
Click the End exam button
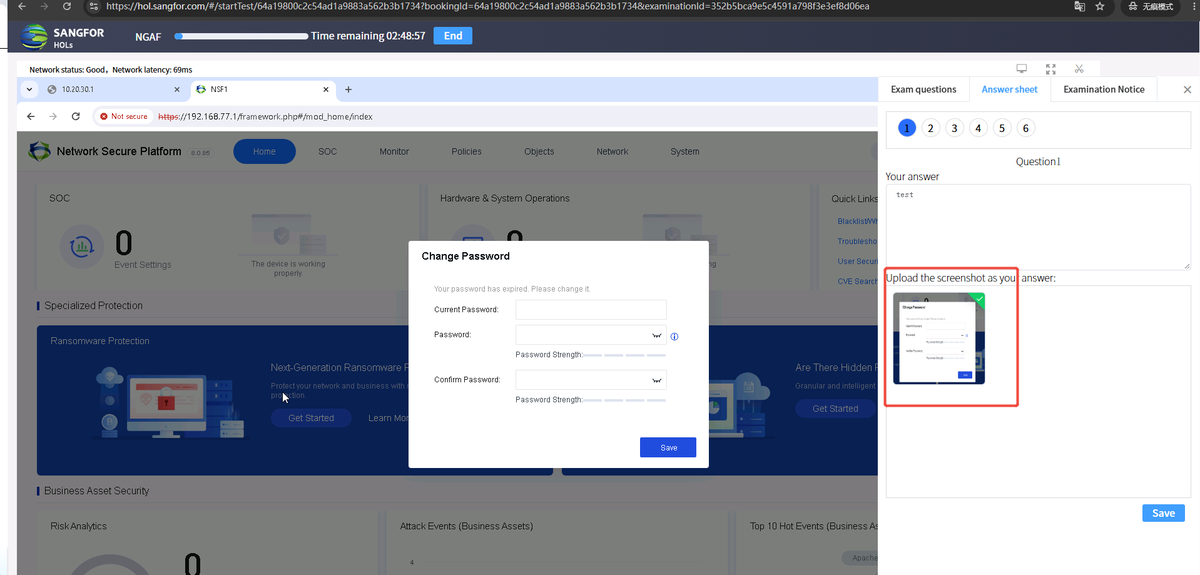point(453,35)
